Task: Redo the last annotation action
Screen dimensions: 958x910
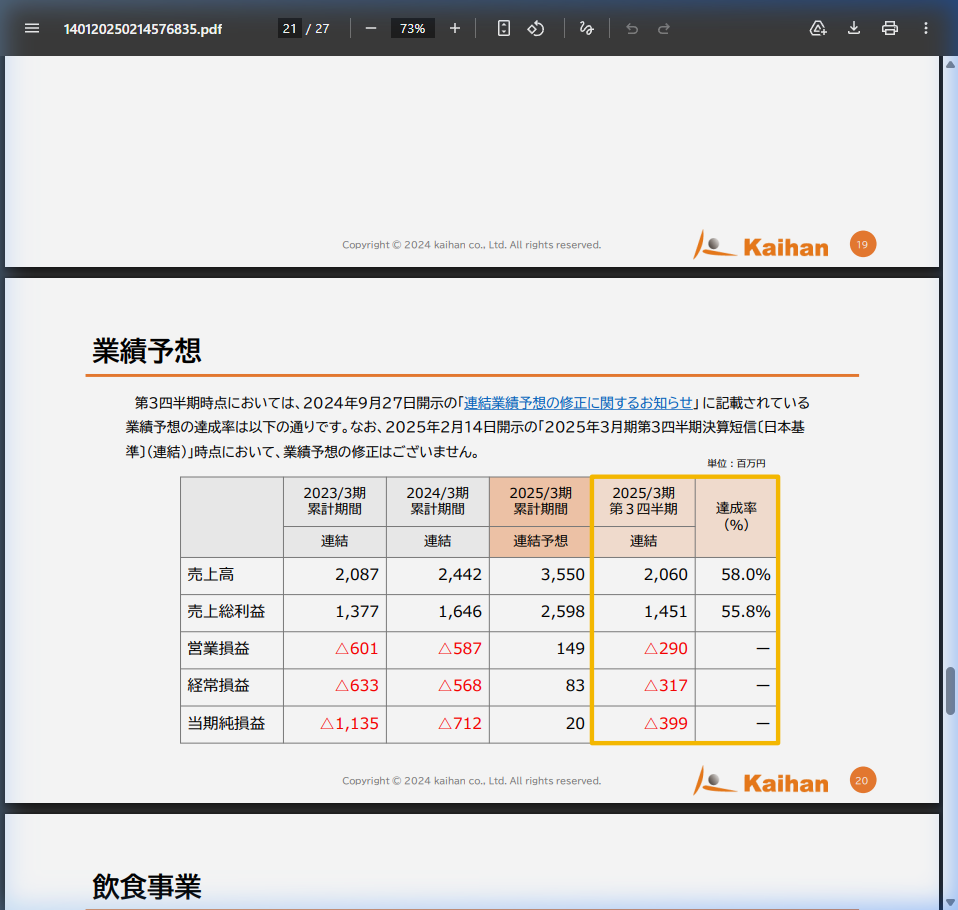Action: (663, 28)
